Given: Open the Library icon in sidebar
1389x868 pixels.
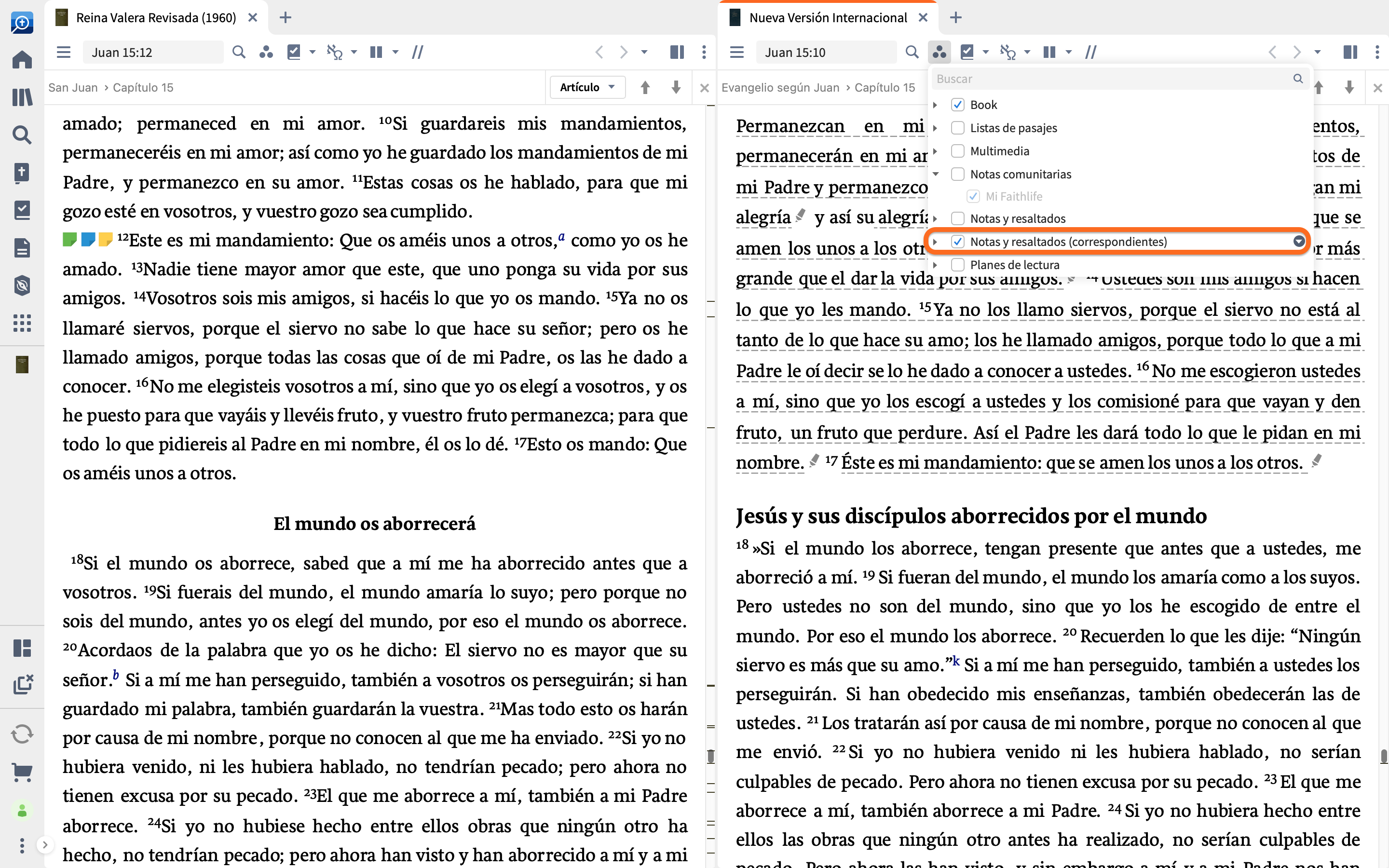Looking at the screenshot, I should tap(22, 97).
